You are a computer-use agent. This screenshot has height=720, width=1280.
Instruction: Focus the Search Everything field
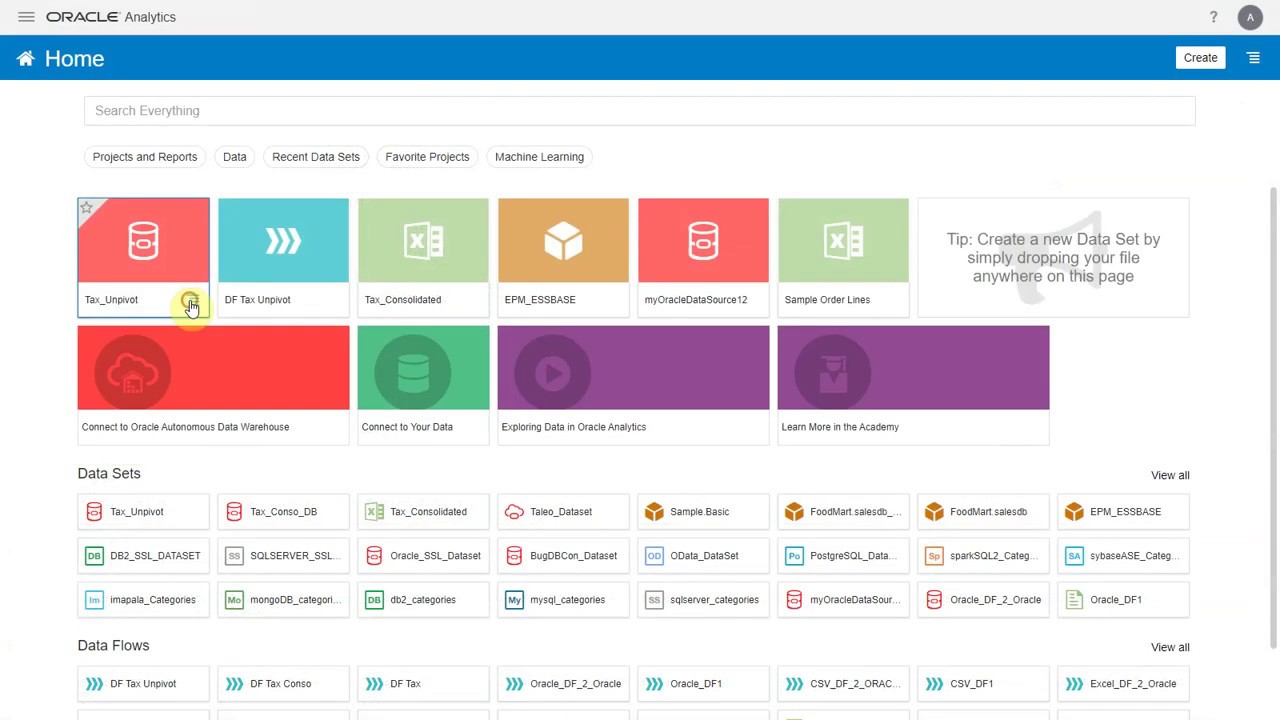click(639, 111)
